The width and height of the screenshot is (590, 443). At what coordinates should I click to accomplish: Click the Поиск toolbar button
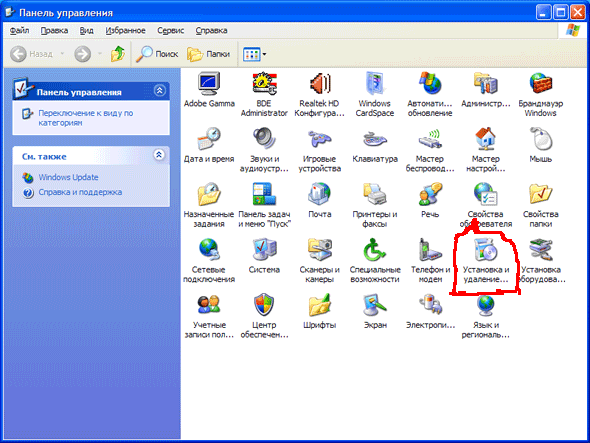157,54
